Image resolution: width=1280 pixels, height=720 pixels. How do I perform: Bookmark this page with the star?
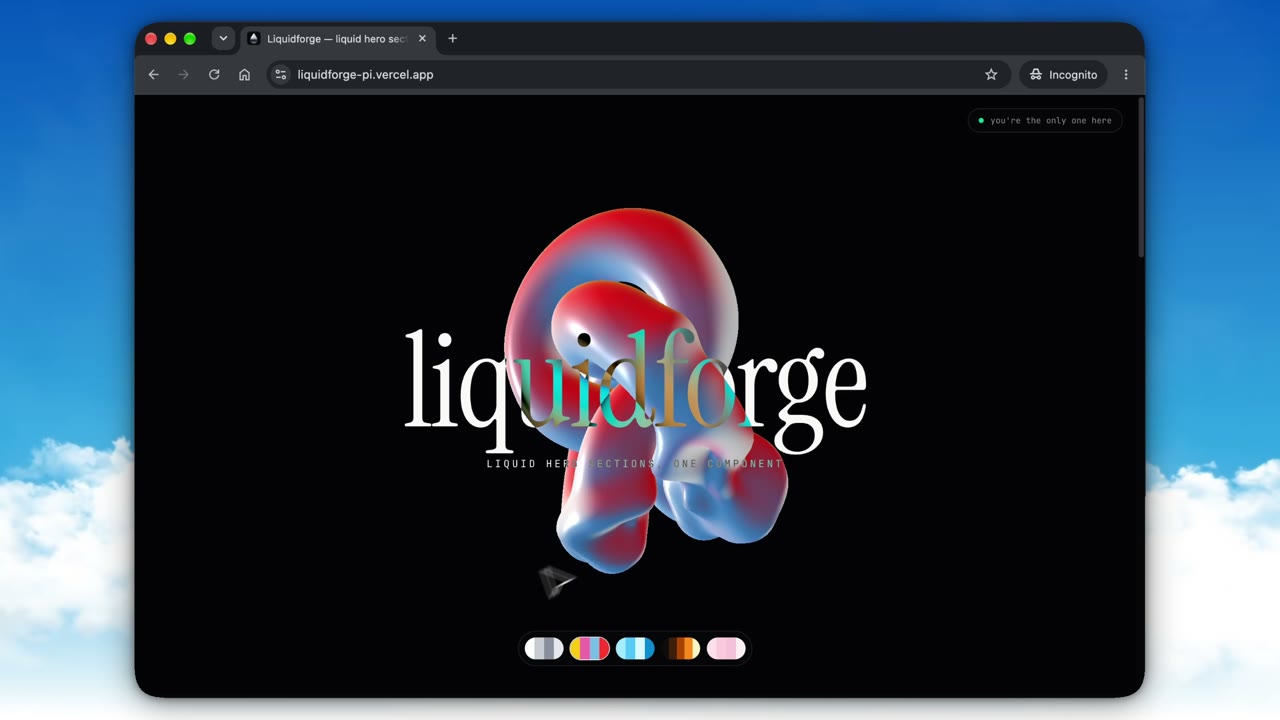point(991,74)
